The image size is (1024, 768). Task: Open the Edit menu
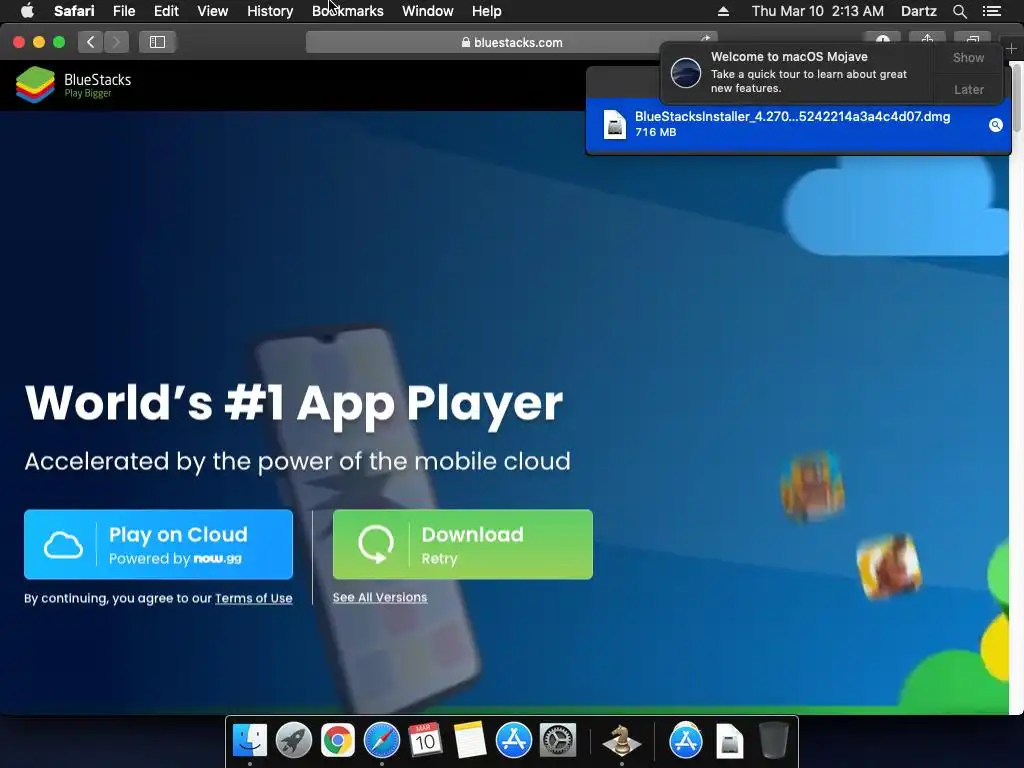[166, 11]
